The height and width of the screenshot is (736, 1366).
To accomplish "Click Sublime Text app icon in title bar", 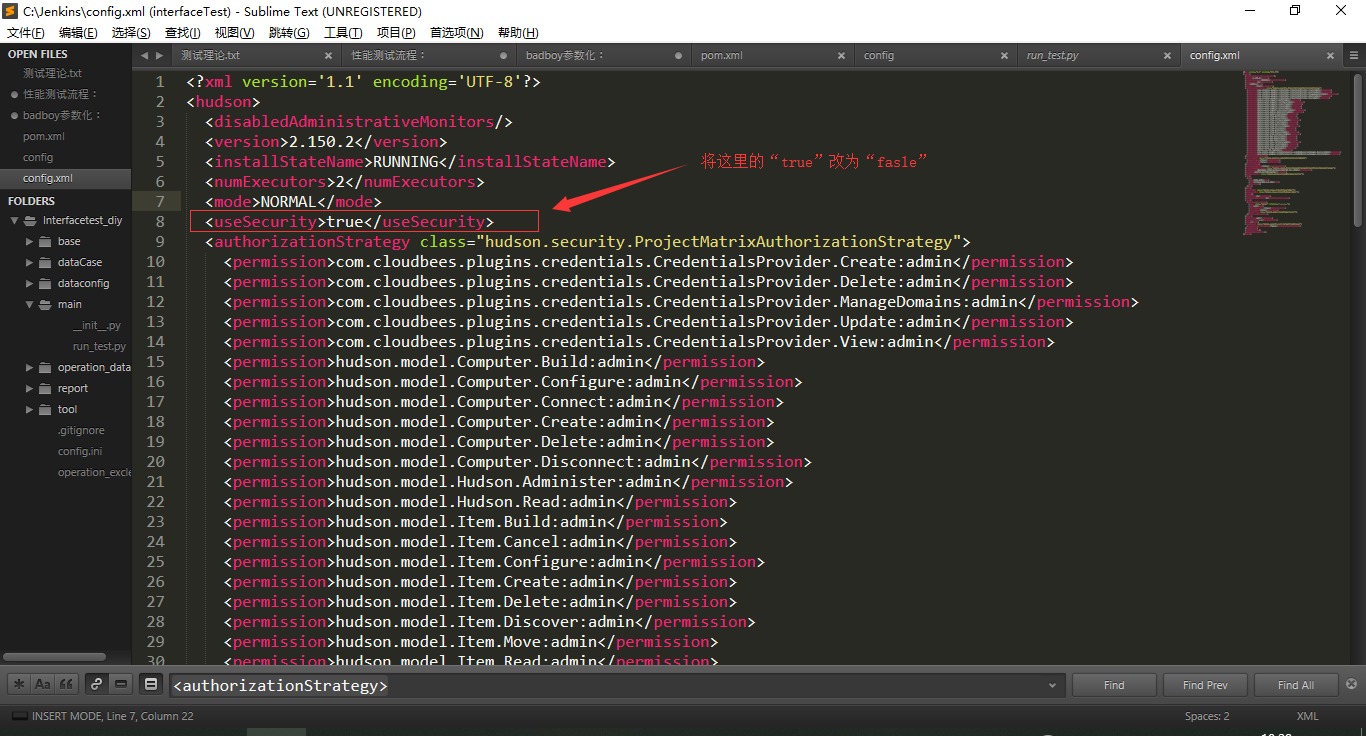I will tap(11, 11).
